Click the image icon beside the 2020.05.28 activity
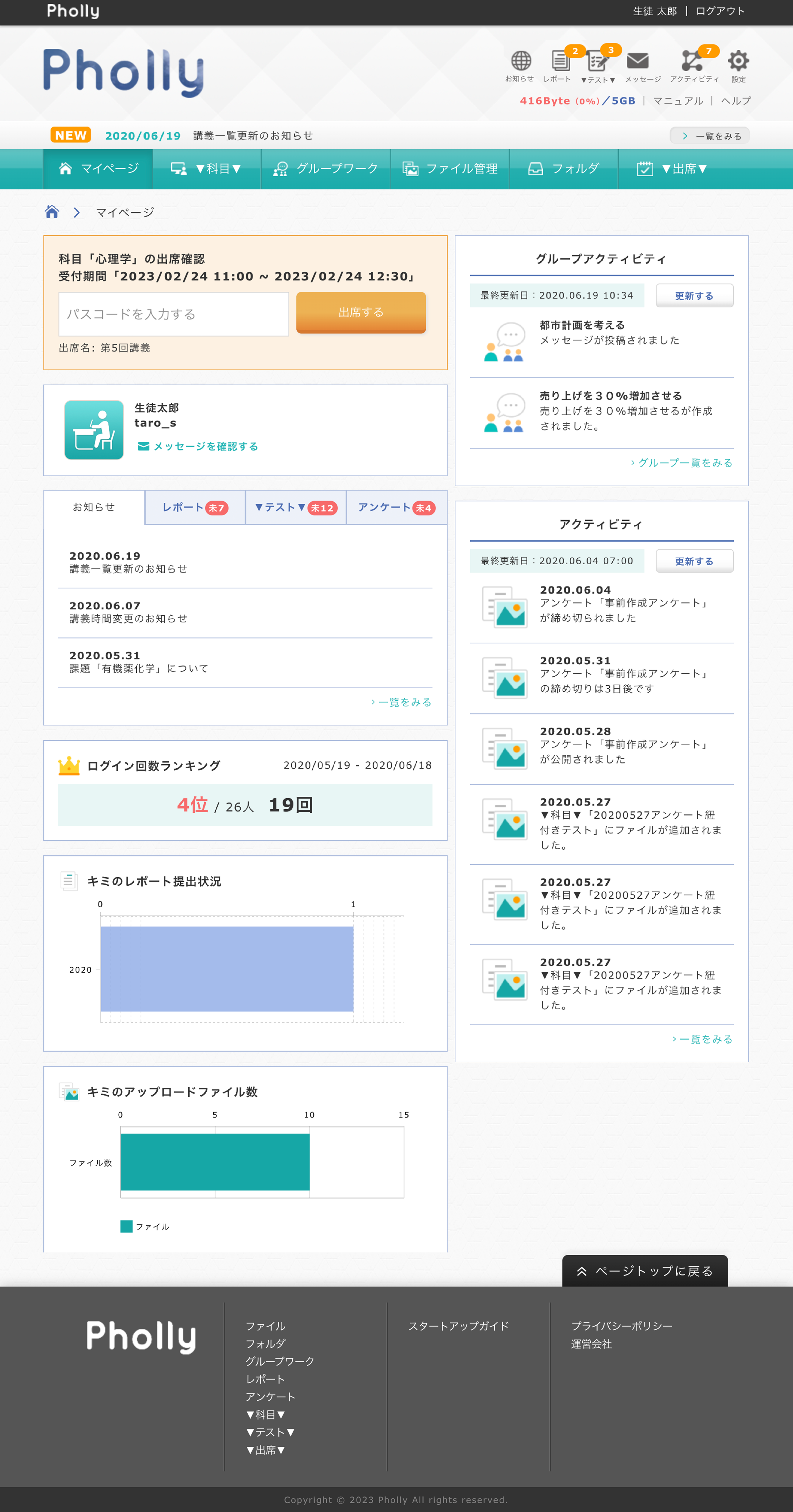Image resolution: width=793 pixels, height=1512 pixels. click(504, 748)
